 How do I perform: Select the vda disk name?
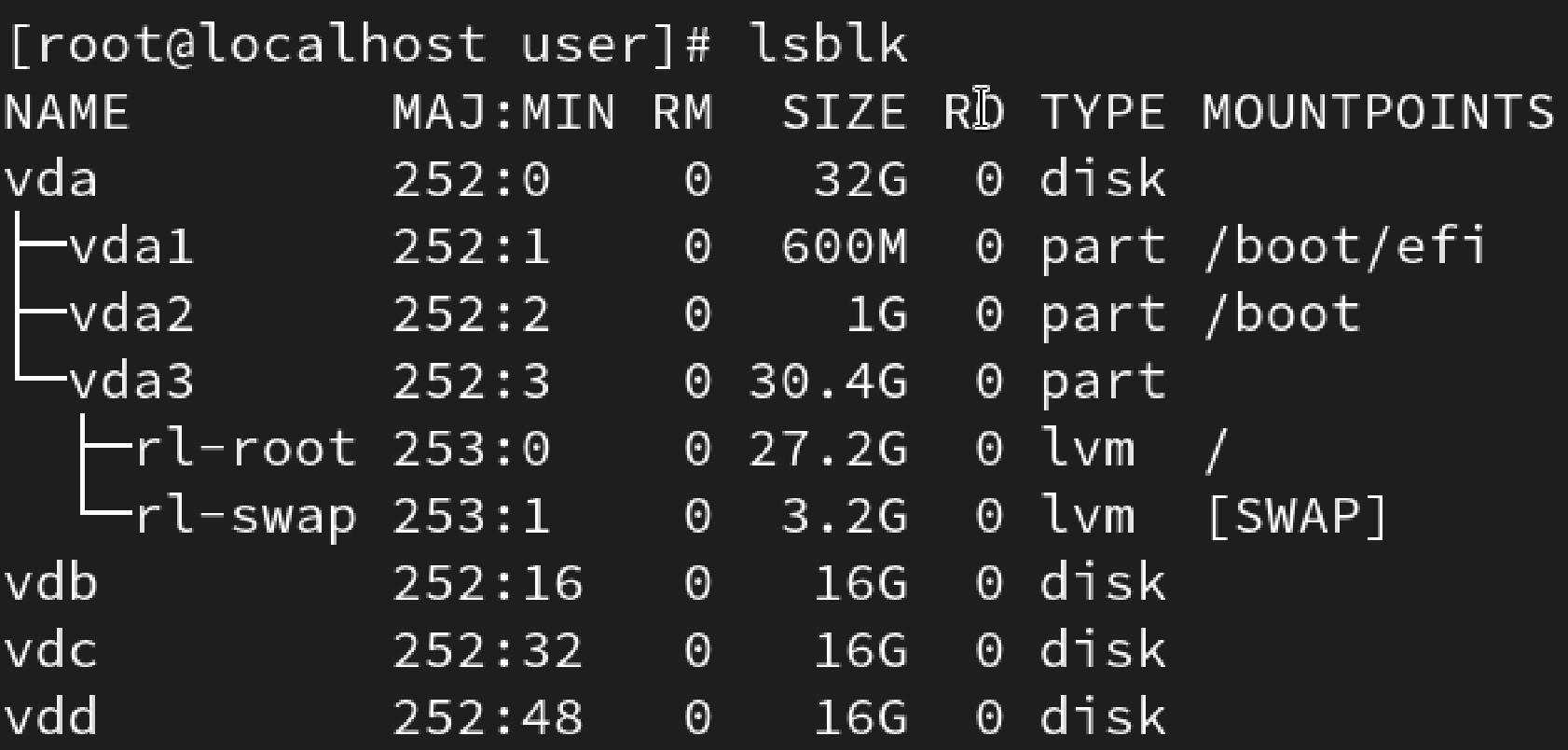50,179
